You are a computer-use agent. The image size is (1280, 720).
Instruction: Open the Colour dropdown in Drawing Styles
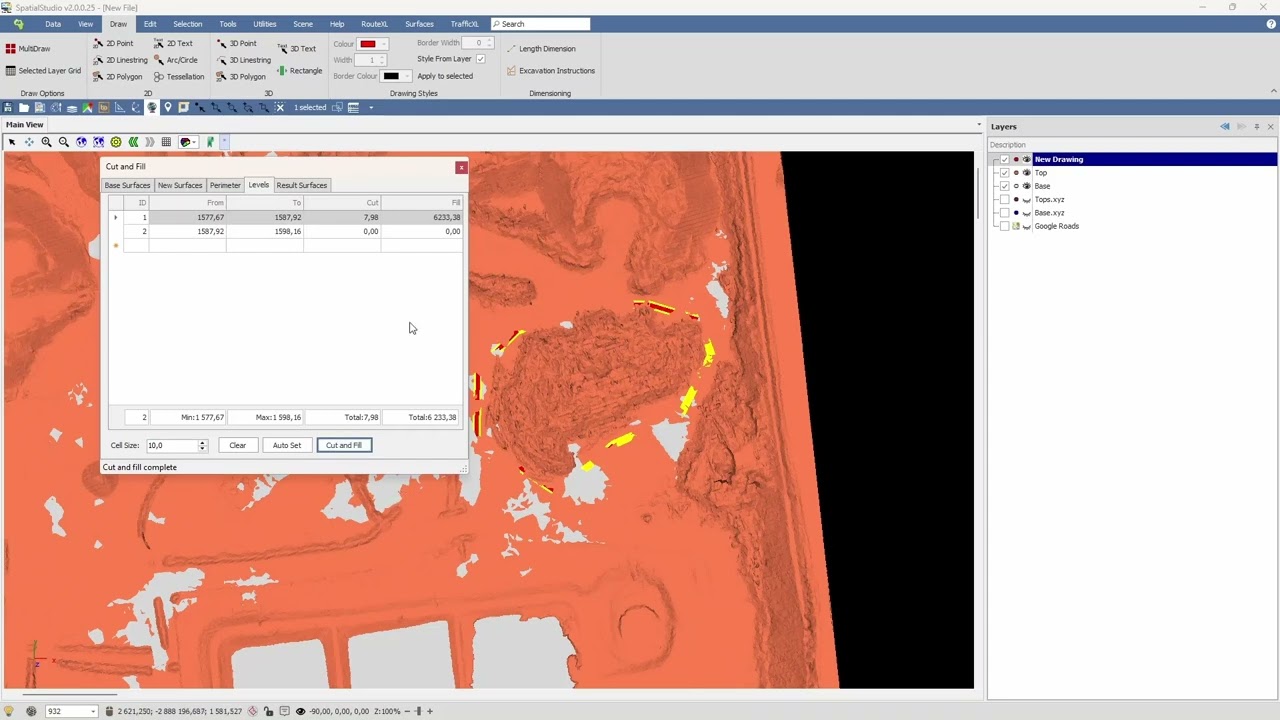[x=384, y=44]
